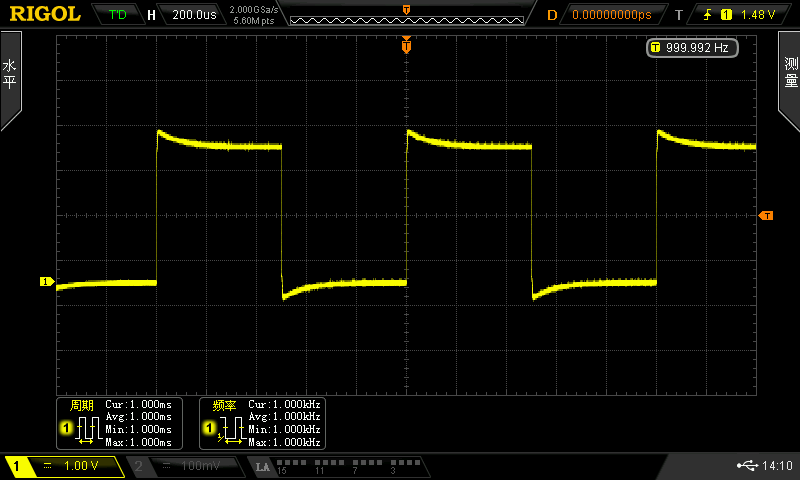Screen dimensions: 800x480
Task: Open the 200.0us horizontal timebase setting
Action: 193,15
